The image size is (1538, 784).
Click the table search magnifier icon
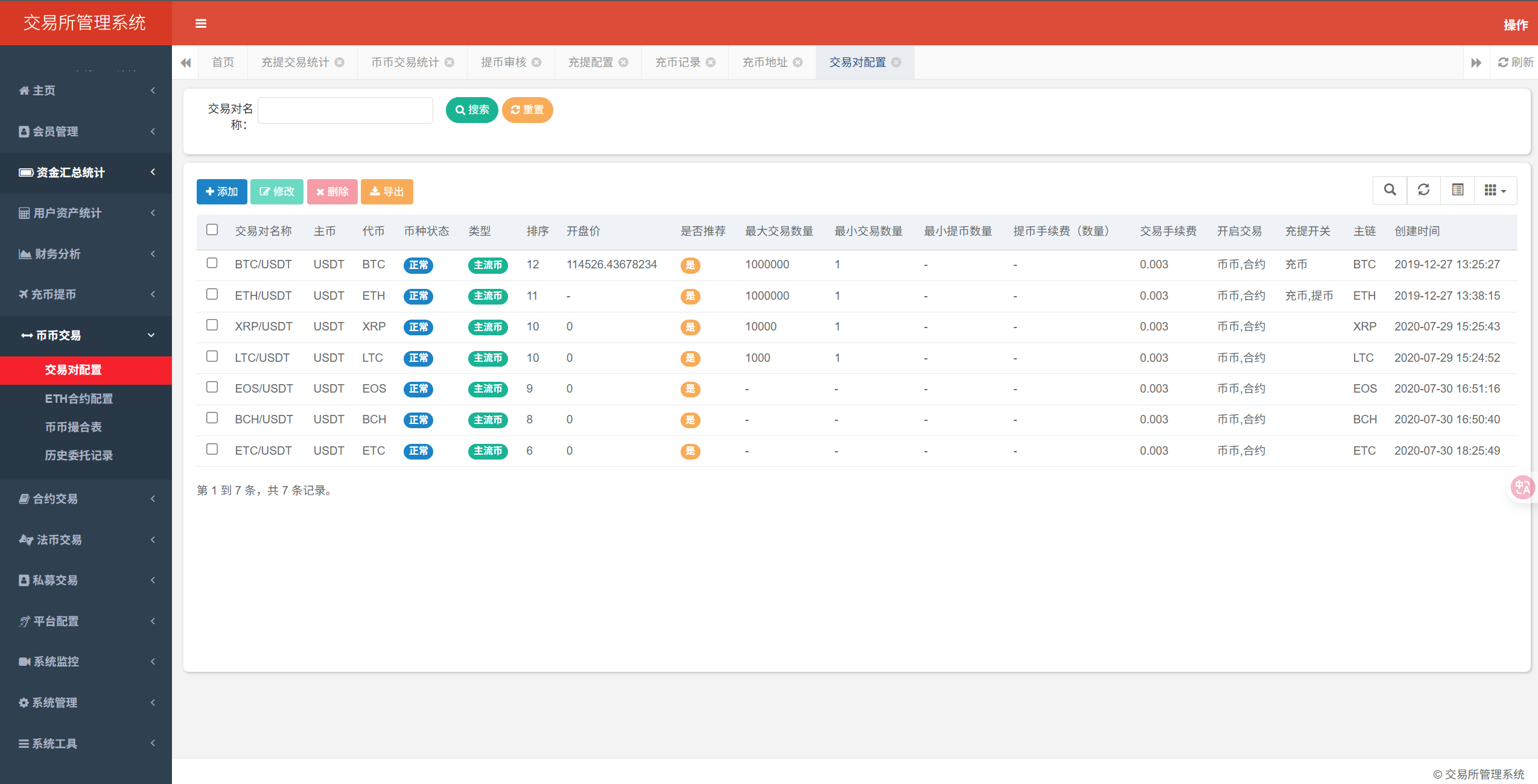(x=1390, y=191)
